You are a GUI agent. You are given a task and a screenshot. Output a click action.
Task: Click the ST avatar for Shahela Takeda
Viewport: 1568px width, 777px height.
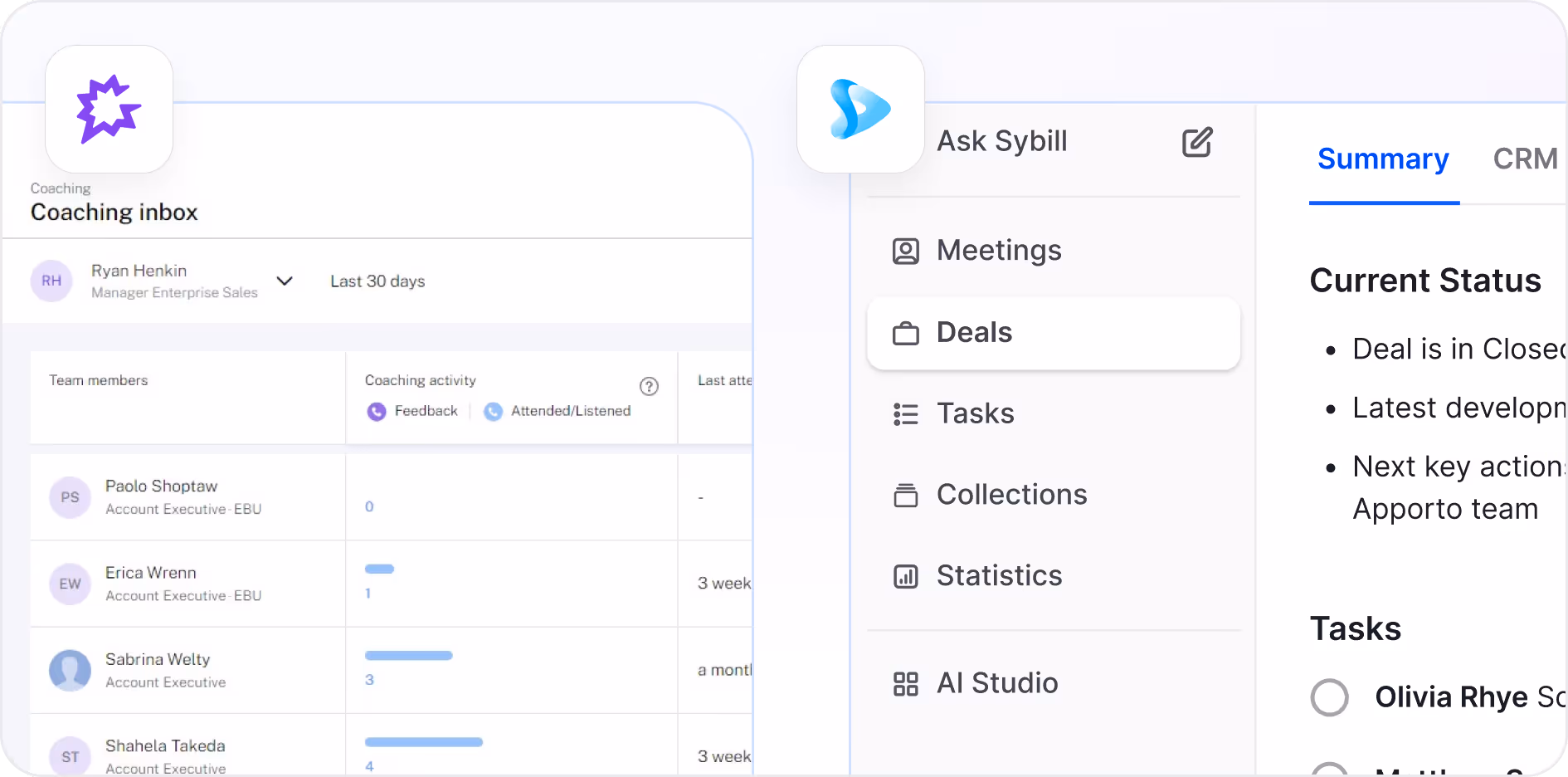tap(70, 756)
